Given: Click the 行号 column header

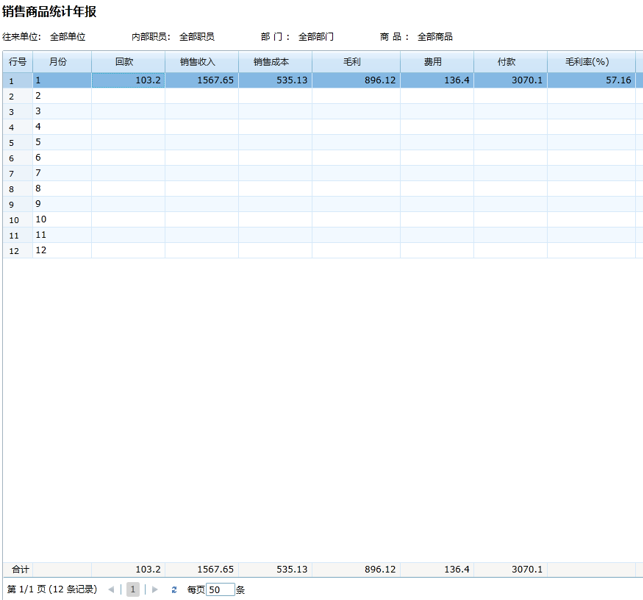Looking at the screenshot, I should point(17,62).
